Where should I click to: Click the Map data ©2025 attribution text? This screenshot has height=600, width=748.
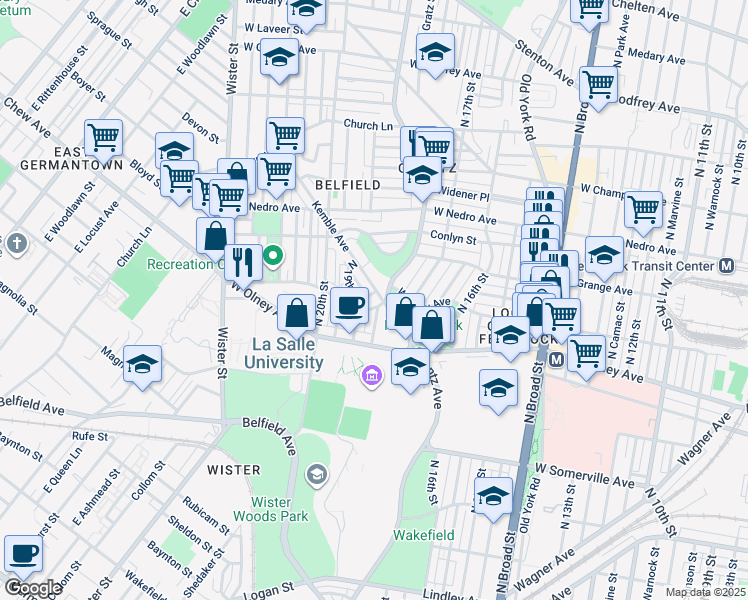click(706, 593)
